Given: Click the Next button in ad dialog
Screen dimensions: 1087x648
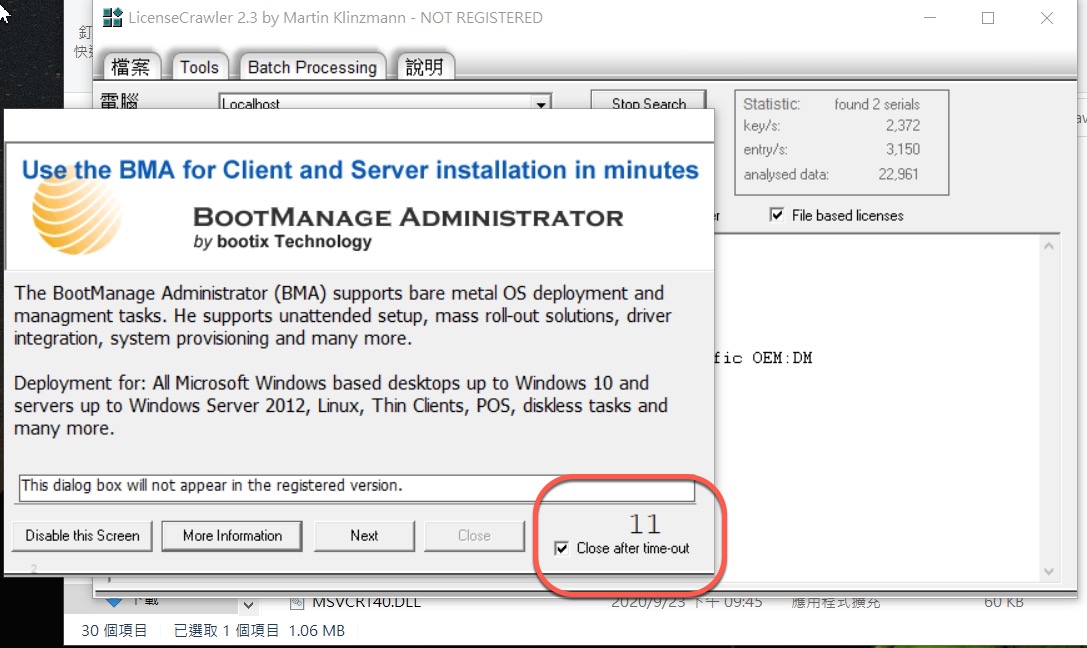Looking at the screenshot, I should [364, 536].
